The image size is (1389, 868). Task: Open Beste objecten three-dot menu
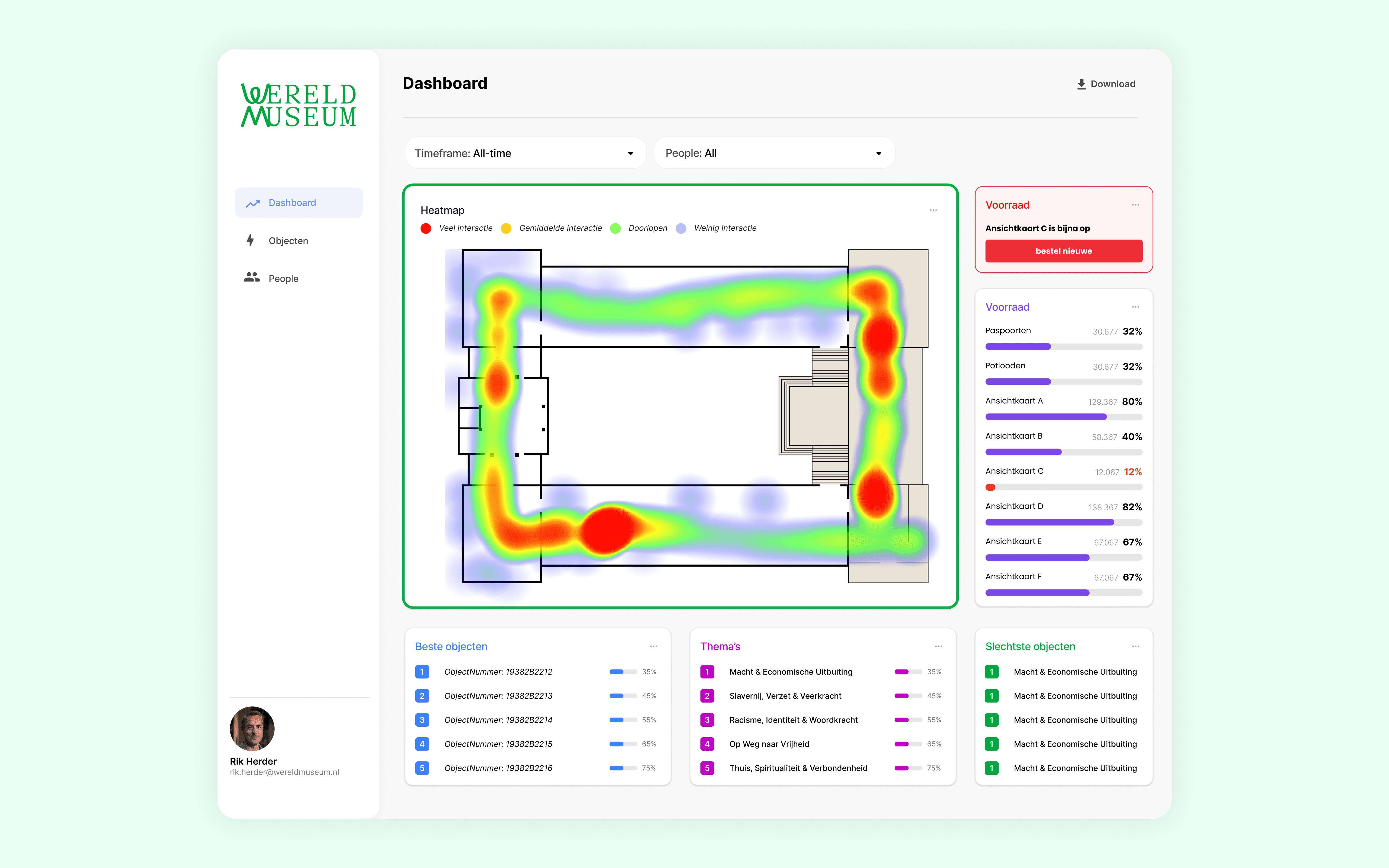653,646
